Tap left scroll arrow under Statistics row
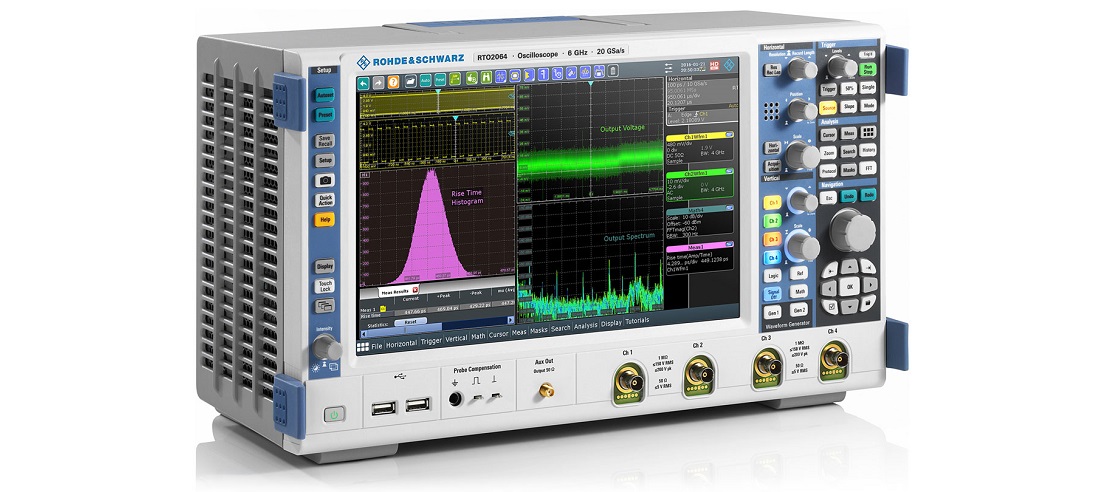The width and height of the screenshot is (1100, 492). click(x=363, y=334)
